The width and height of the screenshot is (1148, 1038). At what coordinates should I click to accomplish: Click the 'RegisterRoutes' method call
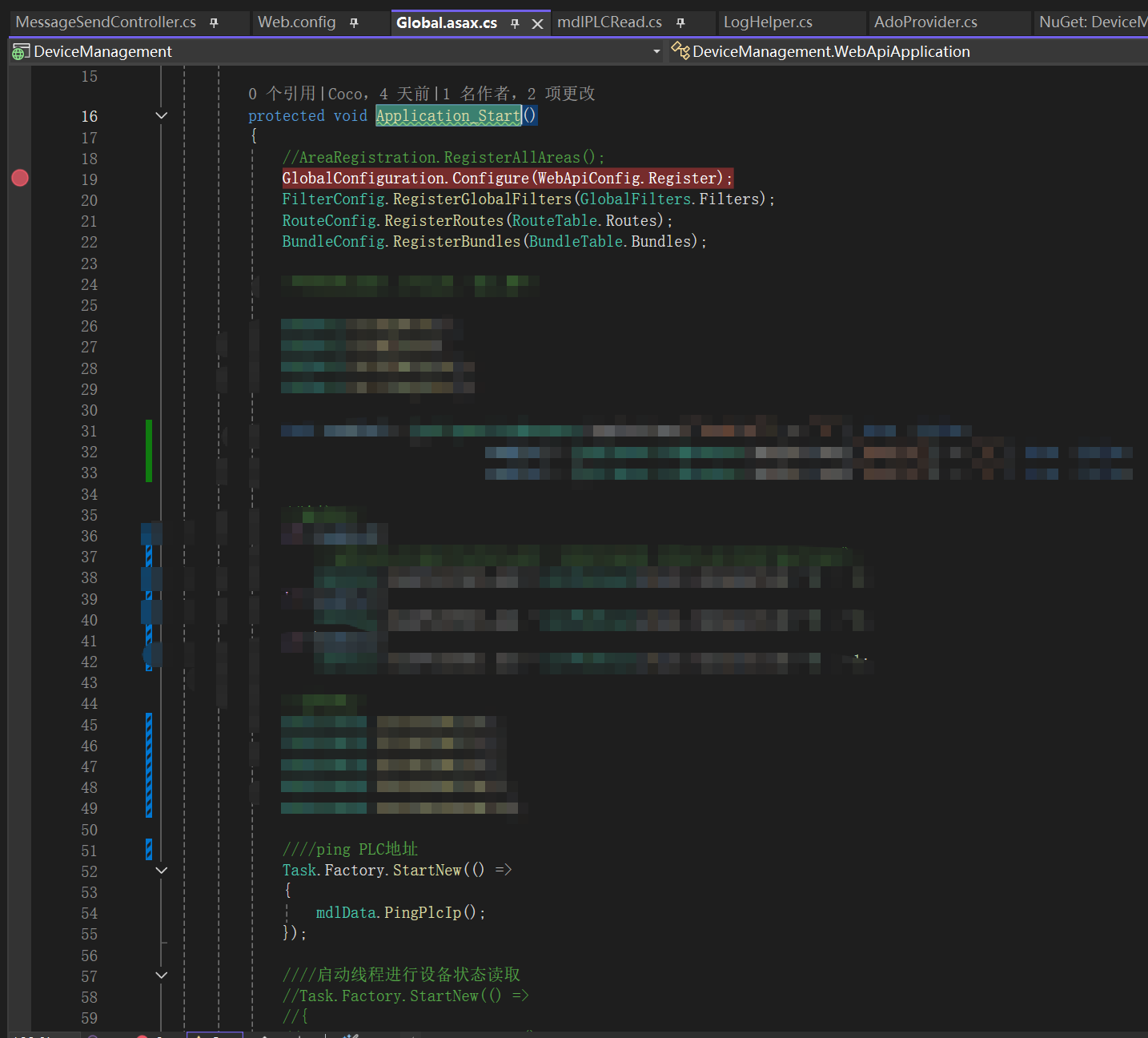[x=444, y=220]
